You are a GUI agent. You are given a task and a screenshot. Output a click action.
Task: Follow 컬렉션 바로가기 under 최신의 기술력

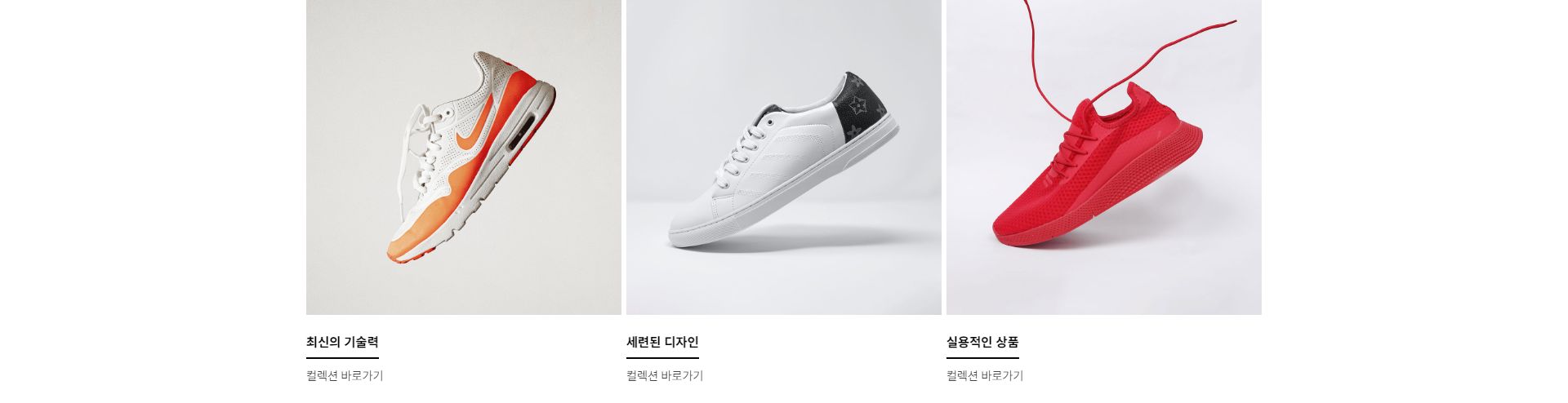(345, 375)
